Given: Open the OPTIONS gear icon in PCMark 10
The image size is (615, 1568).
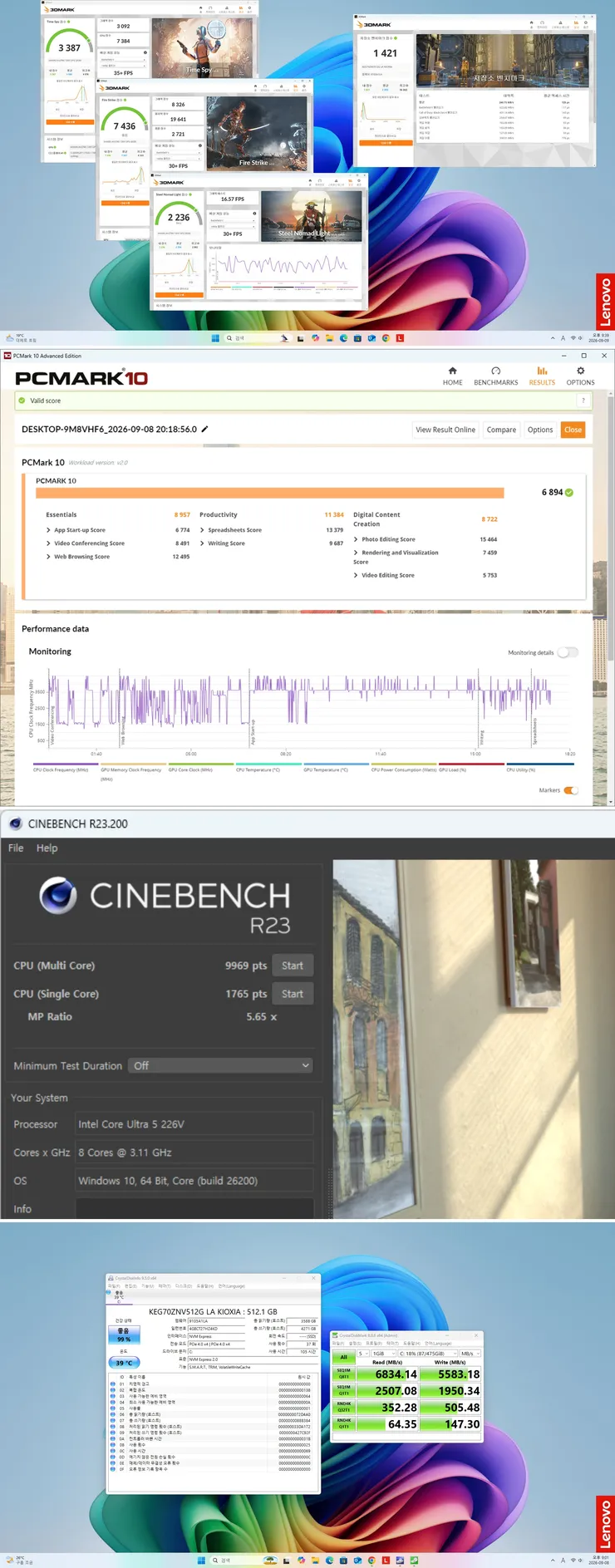Looking at the screenshot, I should click(580, 371).
